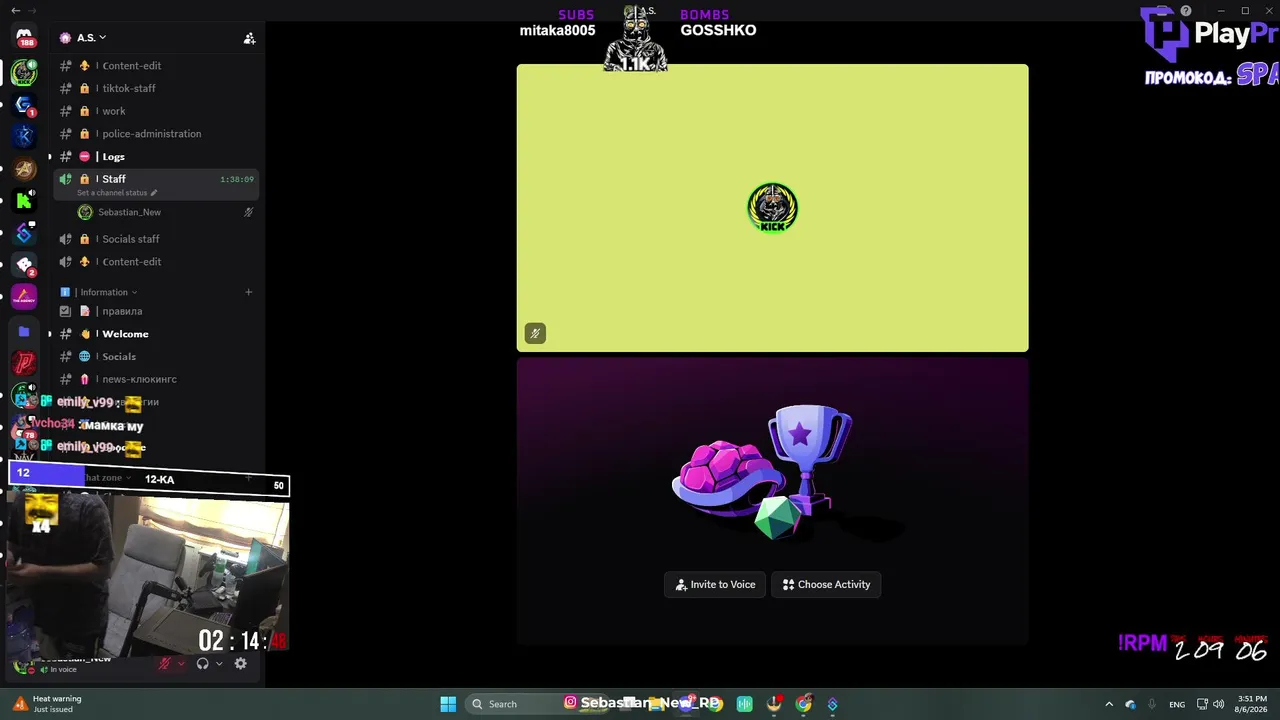Select Sebastian_New in Staff voice channel
1280x720 pixels.
[165, 212]
